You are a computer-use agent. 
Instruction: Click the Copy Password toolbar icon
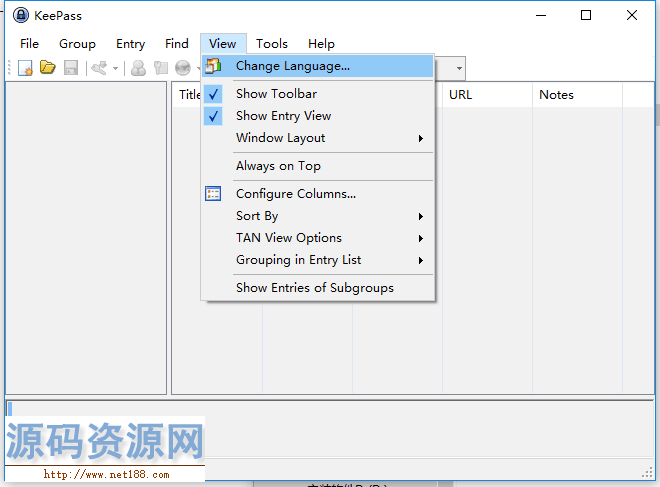point(160,67)
